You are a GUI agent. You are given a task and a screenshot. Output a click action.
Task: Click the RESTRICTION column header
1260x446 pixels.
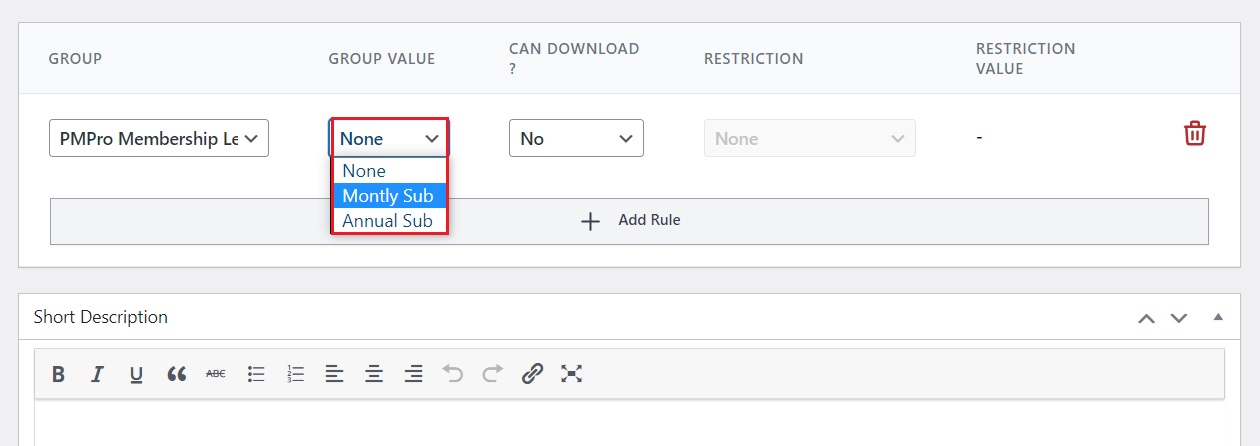754,59
